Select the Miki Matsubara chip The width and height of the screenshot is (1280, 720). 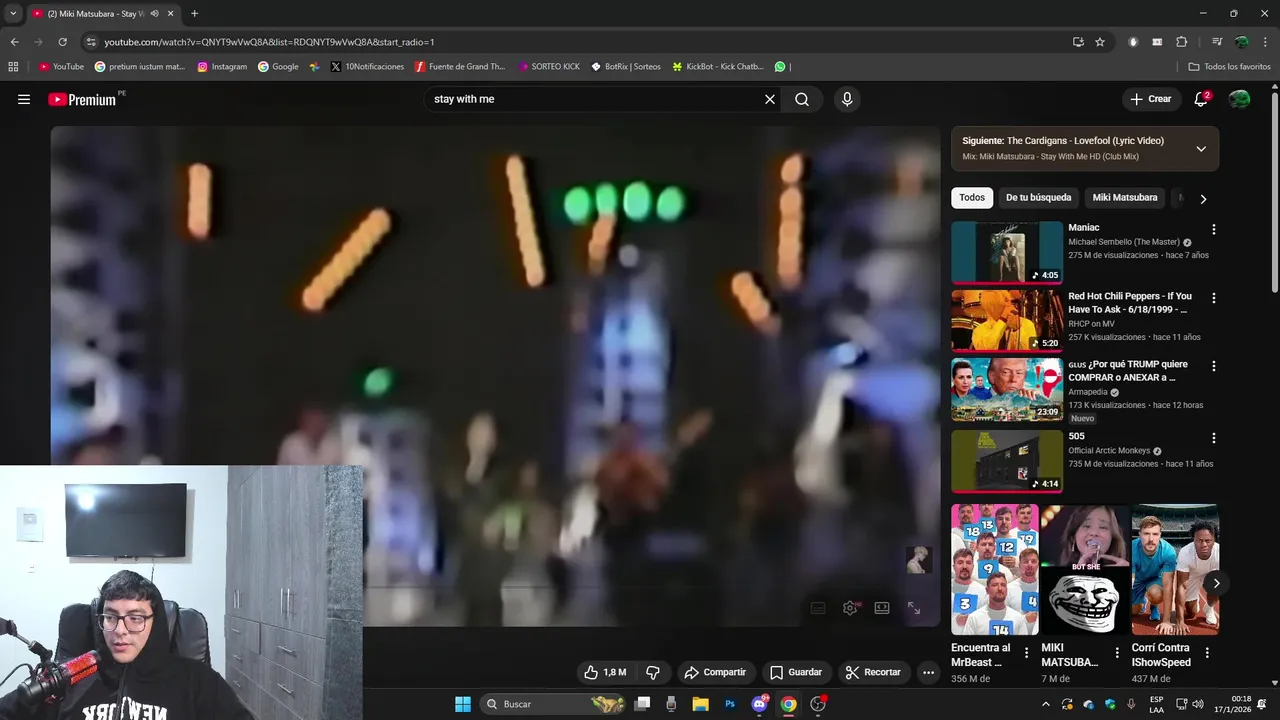tap(1125, 198)
